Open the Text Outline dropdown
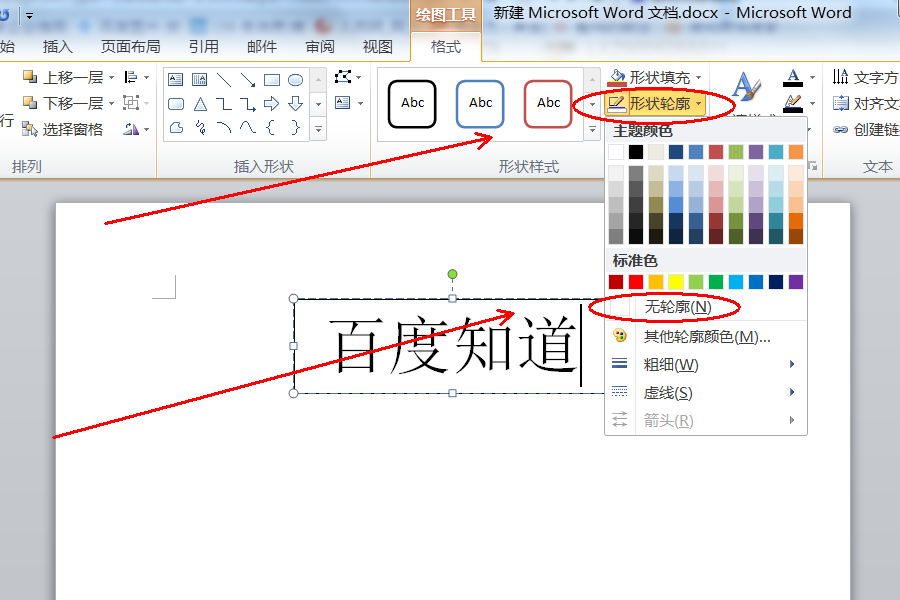This screenshot has height=600, width=900. point(812,103)
